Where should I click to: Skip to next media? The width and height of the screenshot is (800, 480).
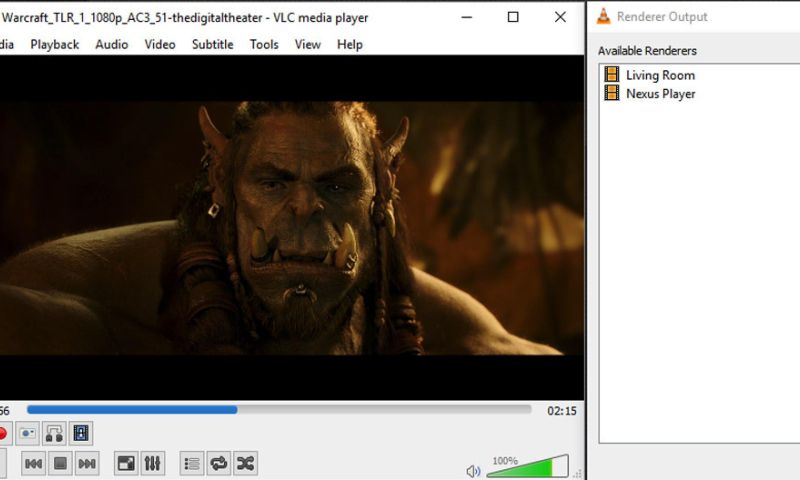87,463
